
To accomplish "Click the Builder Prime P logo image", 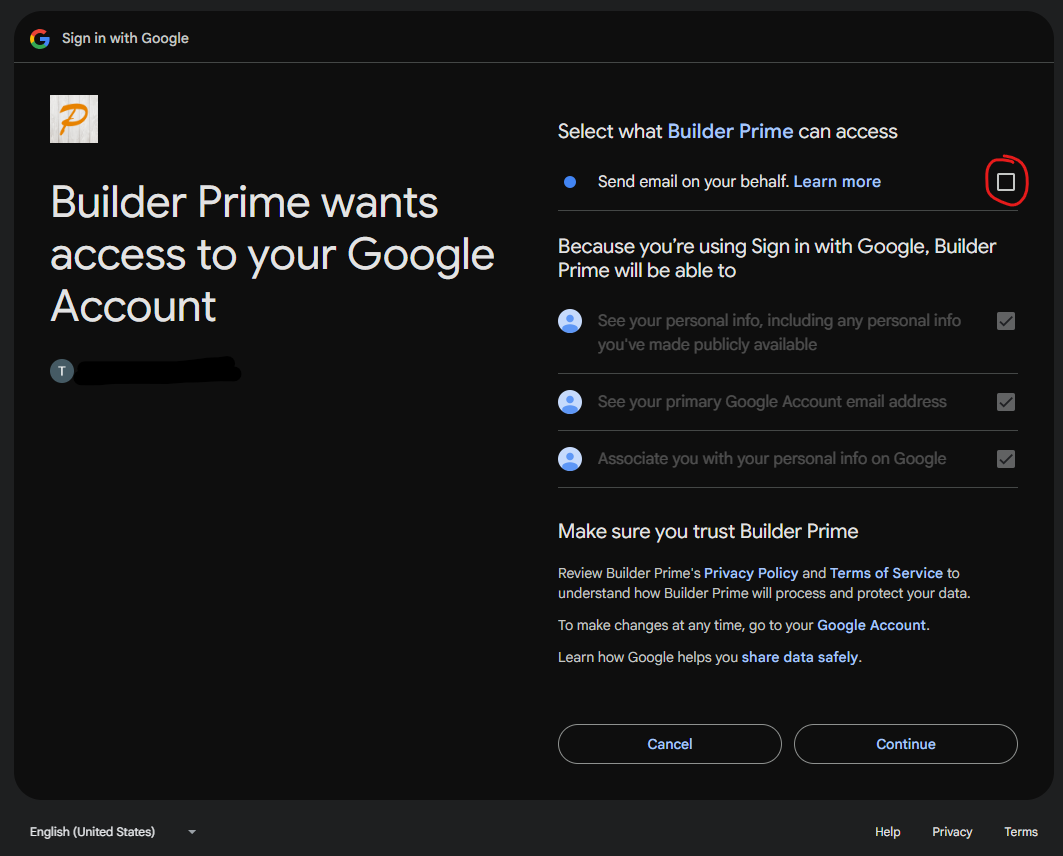I will [73, 118].
